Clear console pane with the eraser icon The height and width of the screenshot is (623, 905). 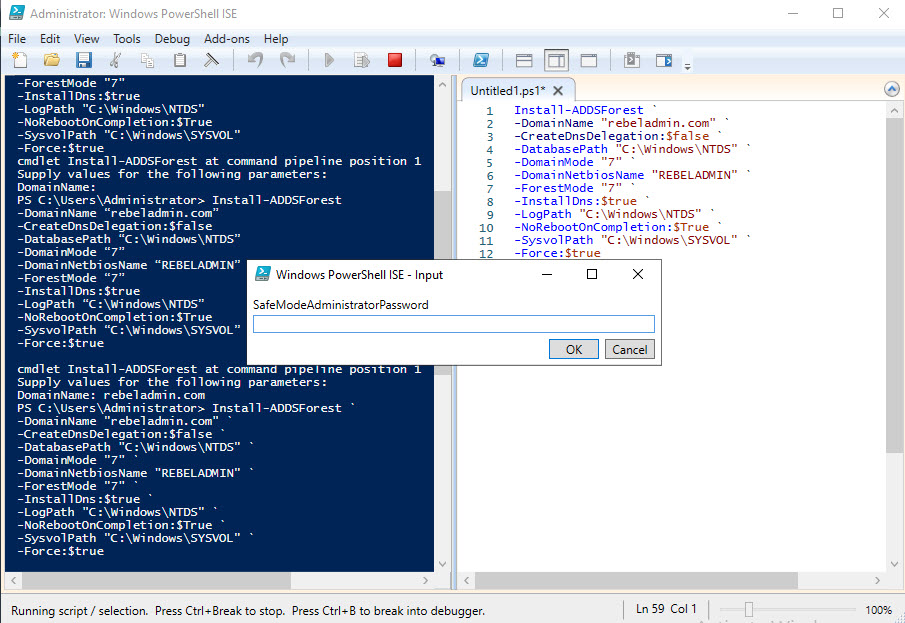pyautogui.click(x=211, y=60)
